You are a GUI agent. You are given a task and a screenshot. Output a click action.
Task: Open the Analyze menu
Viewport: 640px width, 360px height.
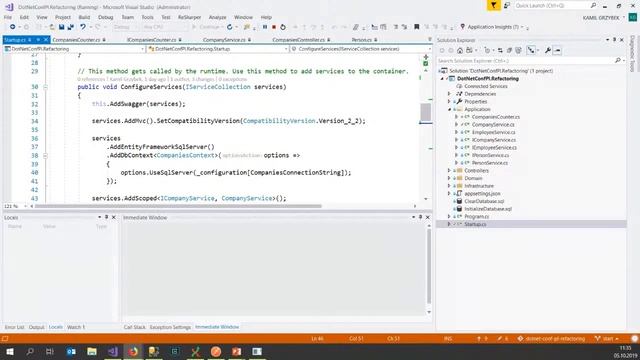click(217, 17)
